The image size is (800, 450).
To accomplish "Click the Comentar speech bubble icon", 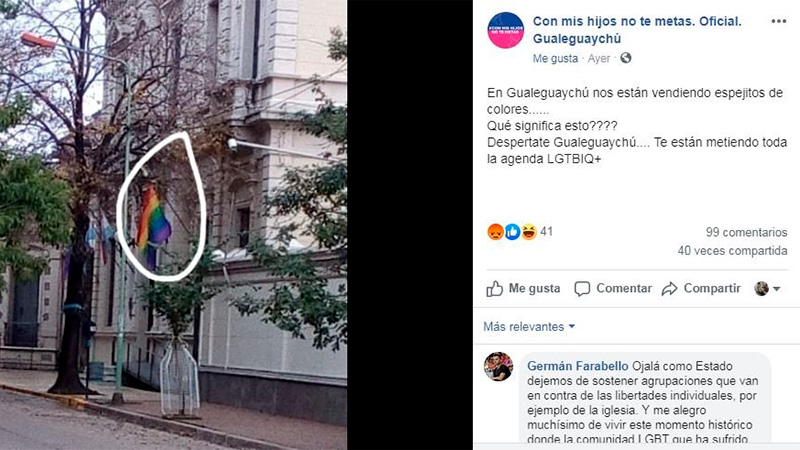I will pos(582,288).
